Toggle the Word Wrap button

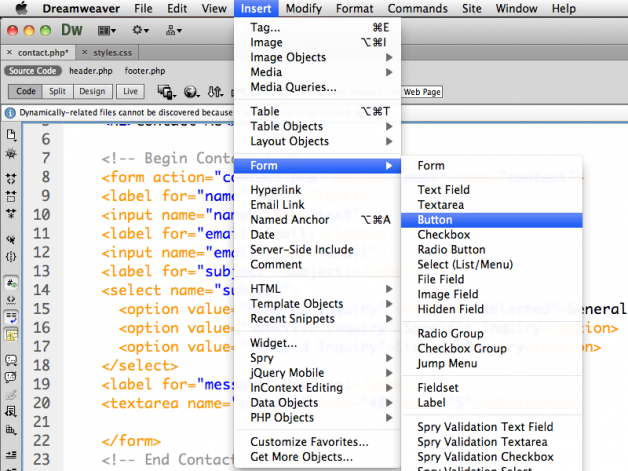(x=11, y=317)
